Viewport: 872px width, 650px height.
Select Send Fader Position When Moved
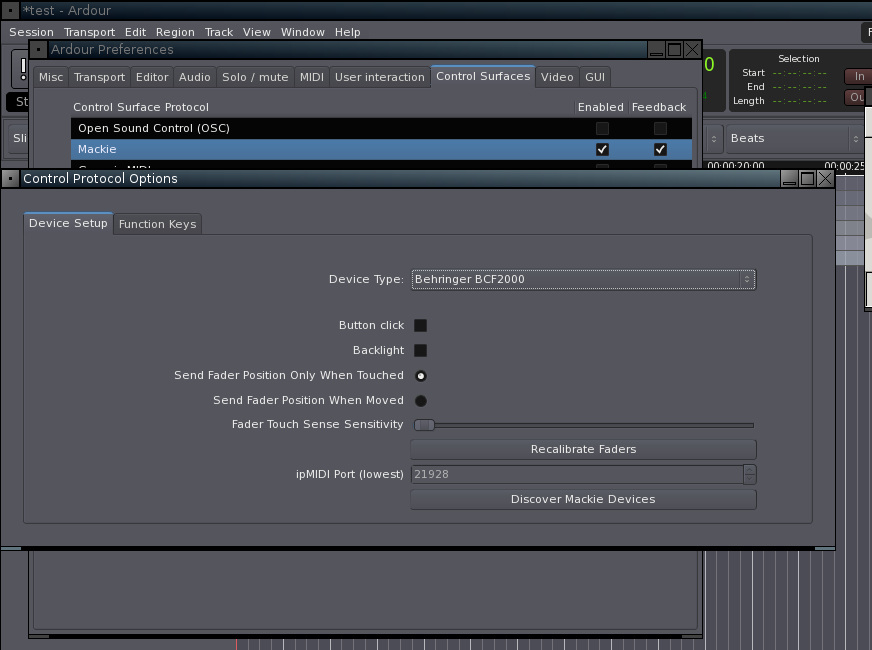point(420,400)
